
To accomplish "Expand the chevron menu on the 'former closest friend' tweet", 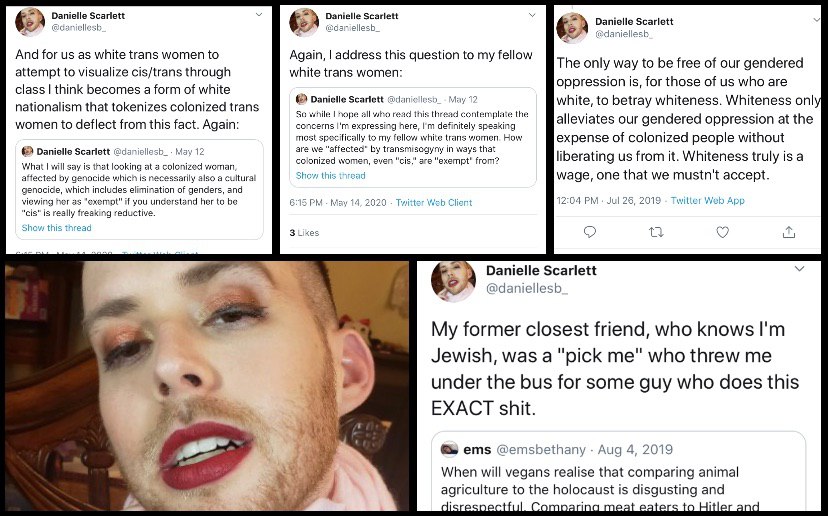I will (800, 269).
